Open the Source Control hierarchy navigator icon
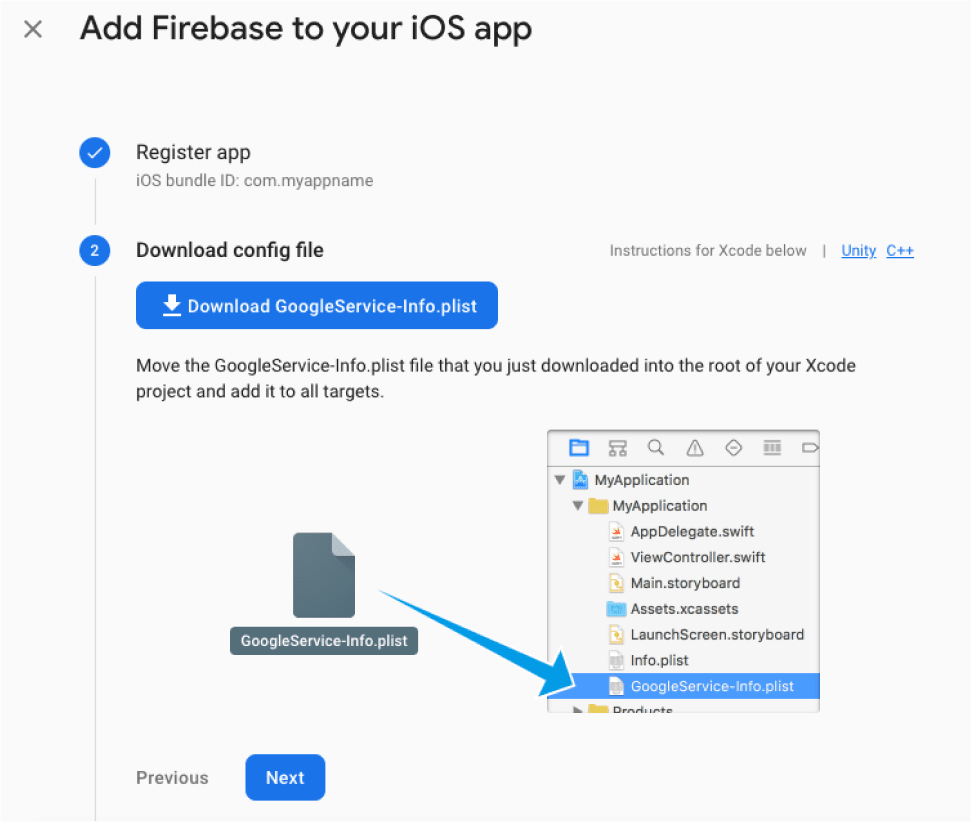This screenshot has width=971, height=822. coord(617,448)
